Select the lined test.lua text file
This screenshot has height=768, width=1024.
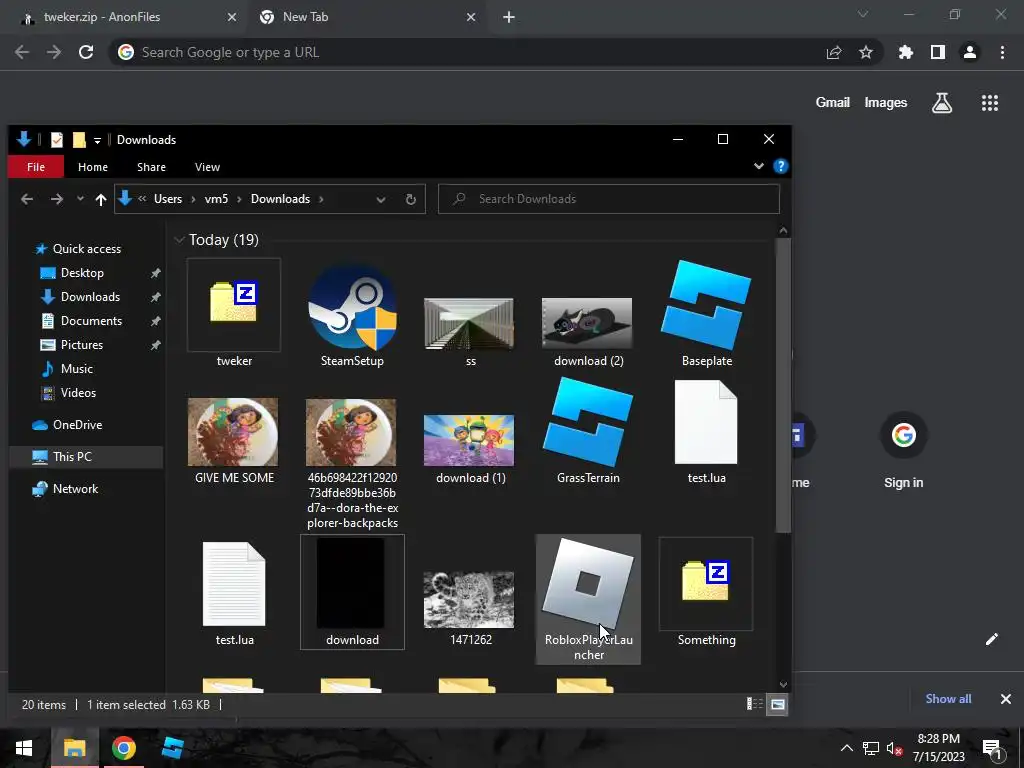[234, 593]
